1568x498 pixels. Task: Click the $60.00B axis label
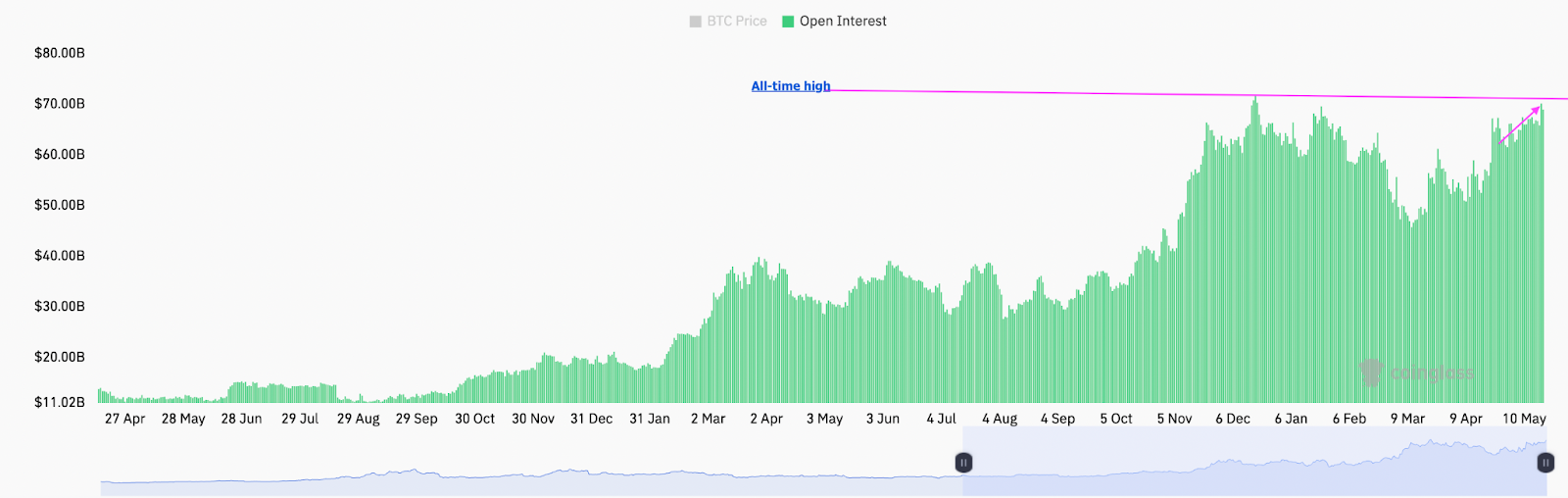[60, 154]
